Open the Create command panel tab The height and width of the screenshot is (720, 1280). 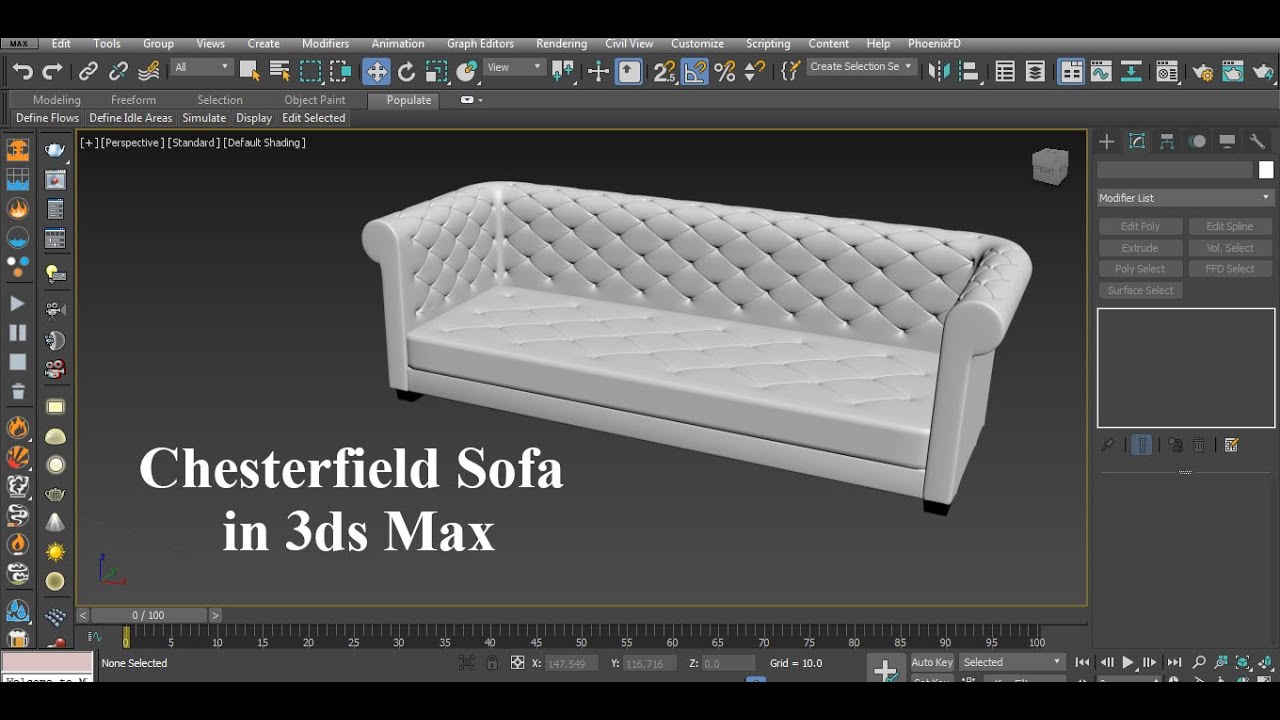point(1107,142)
